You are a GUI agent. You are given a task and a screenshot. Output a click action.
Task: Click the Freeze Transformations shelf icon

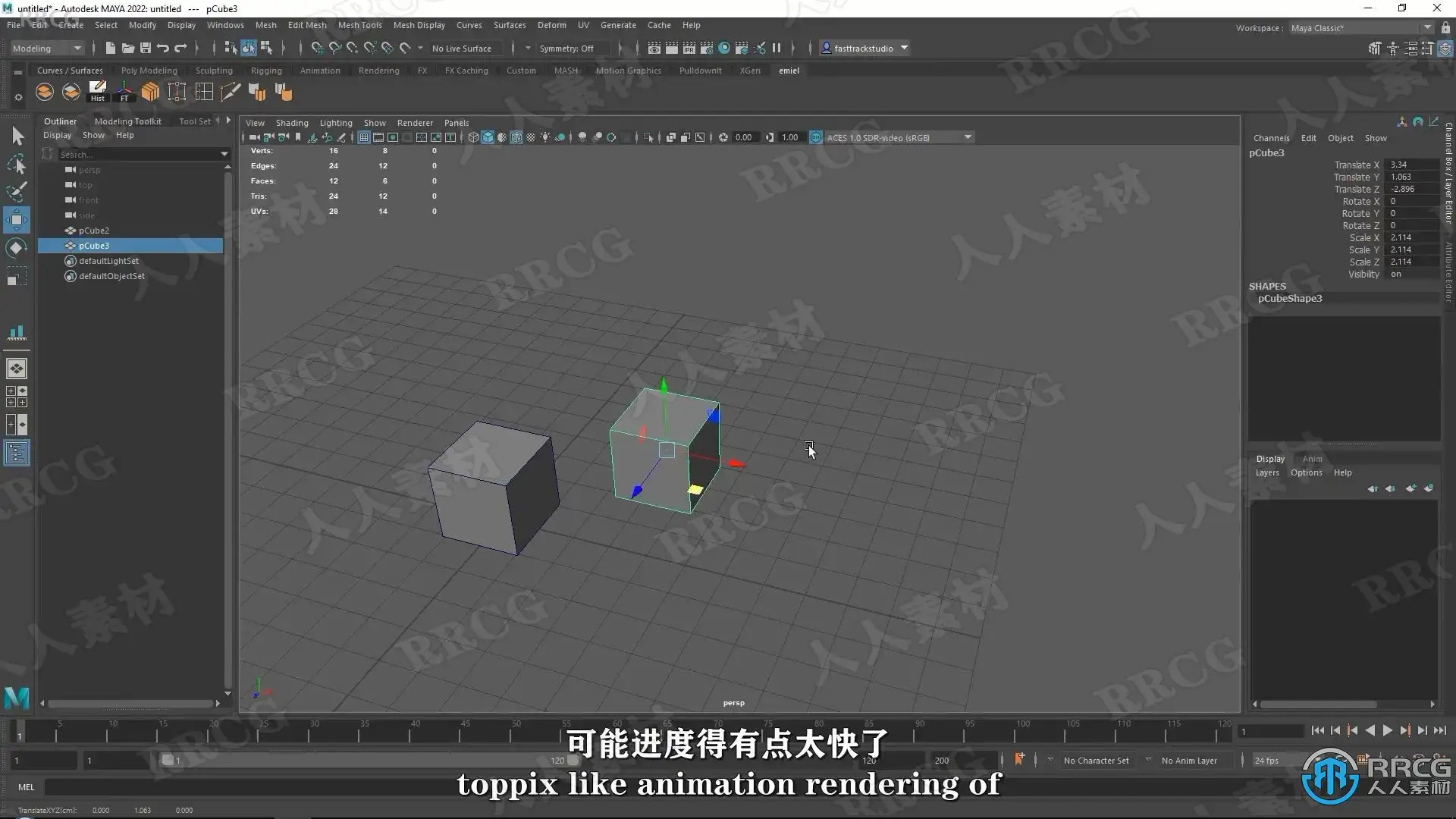tap(124, 92)
